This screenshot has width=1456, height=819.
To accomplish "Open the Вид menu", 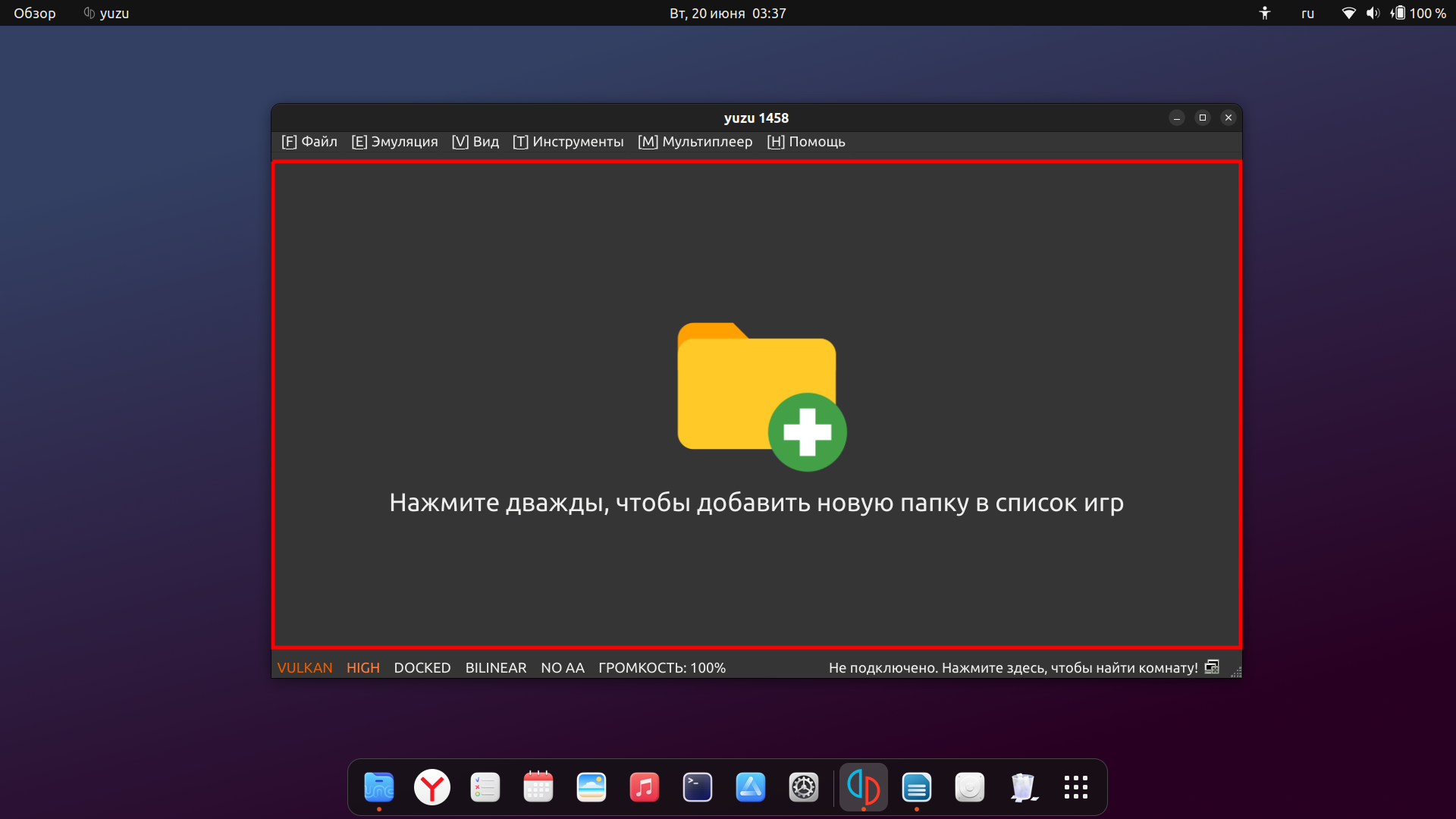I will coord(475,142).
